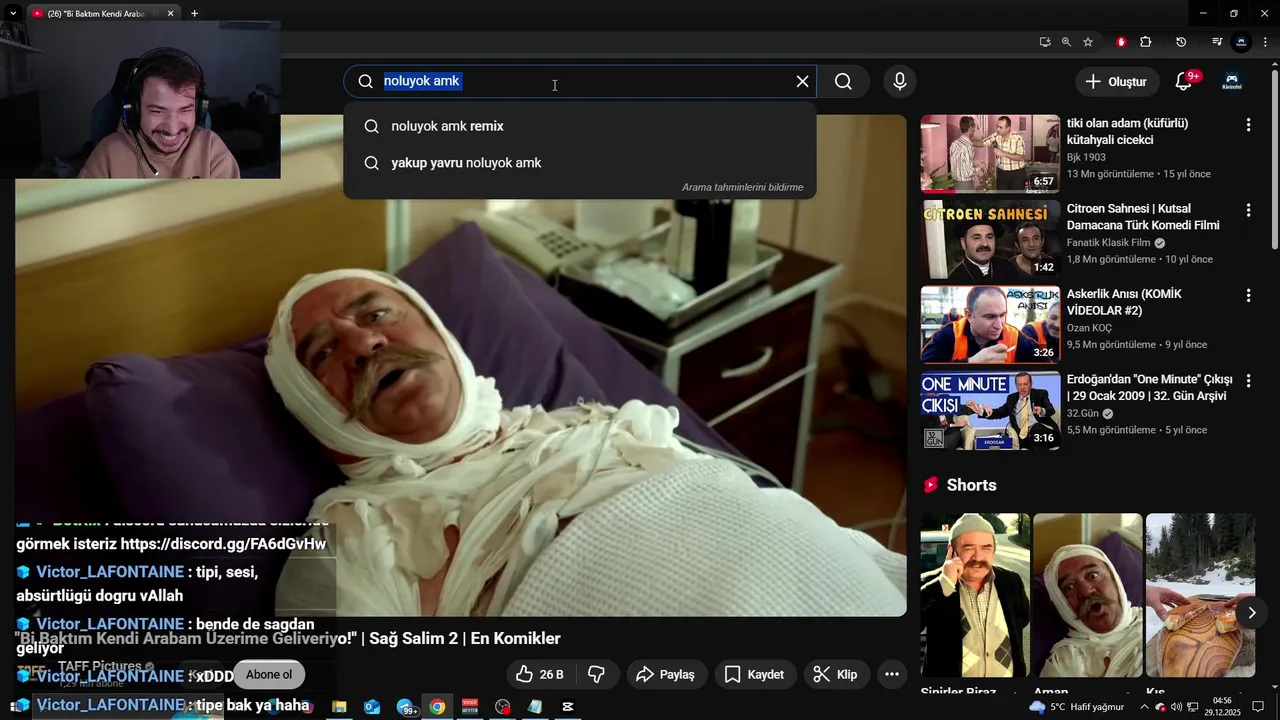Click the Paylaş share button
This screenshot has width=1280, height=720.
point(666,675)
